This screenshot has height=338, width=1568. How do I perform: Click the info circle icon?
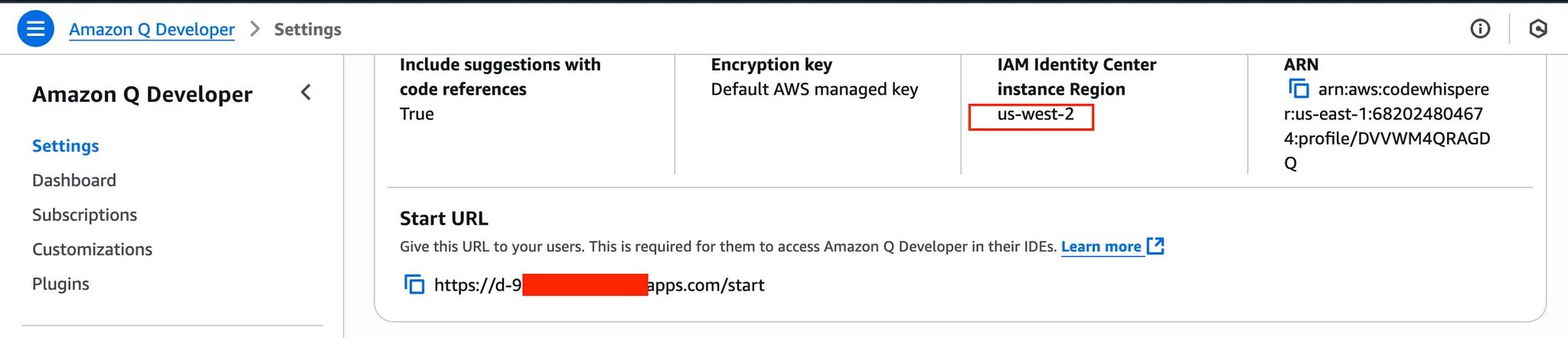(1480, 29)
